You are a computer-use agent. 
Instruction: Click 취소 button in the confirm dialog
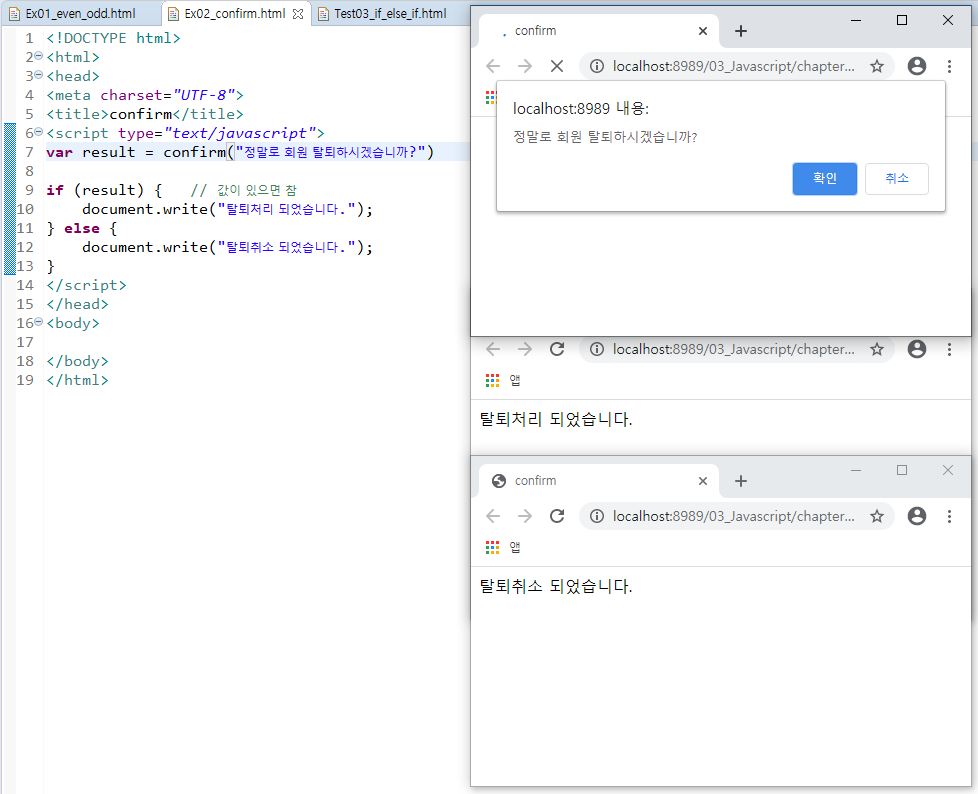(897, 178)
